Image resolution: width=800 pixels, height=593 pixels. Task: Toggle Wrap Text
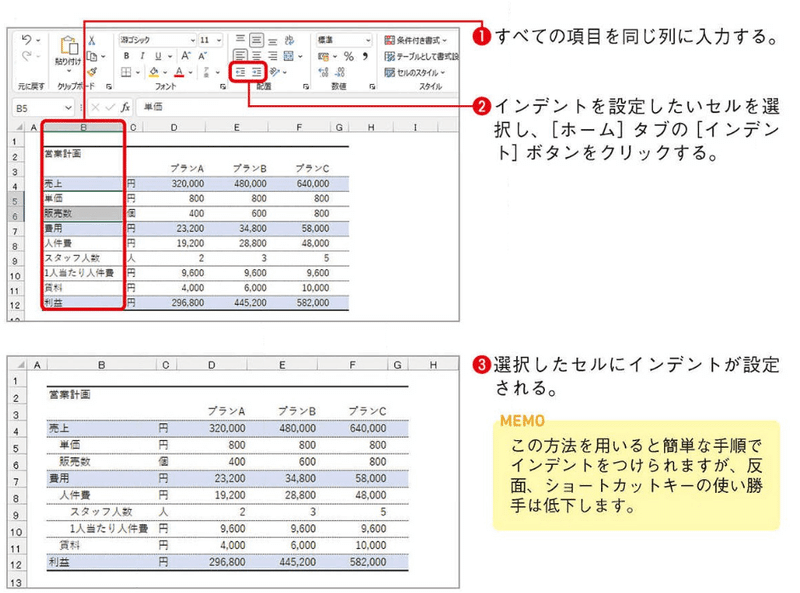tap(289, 40)
